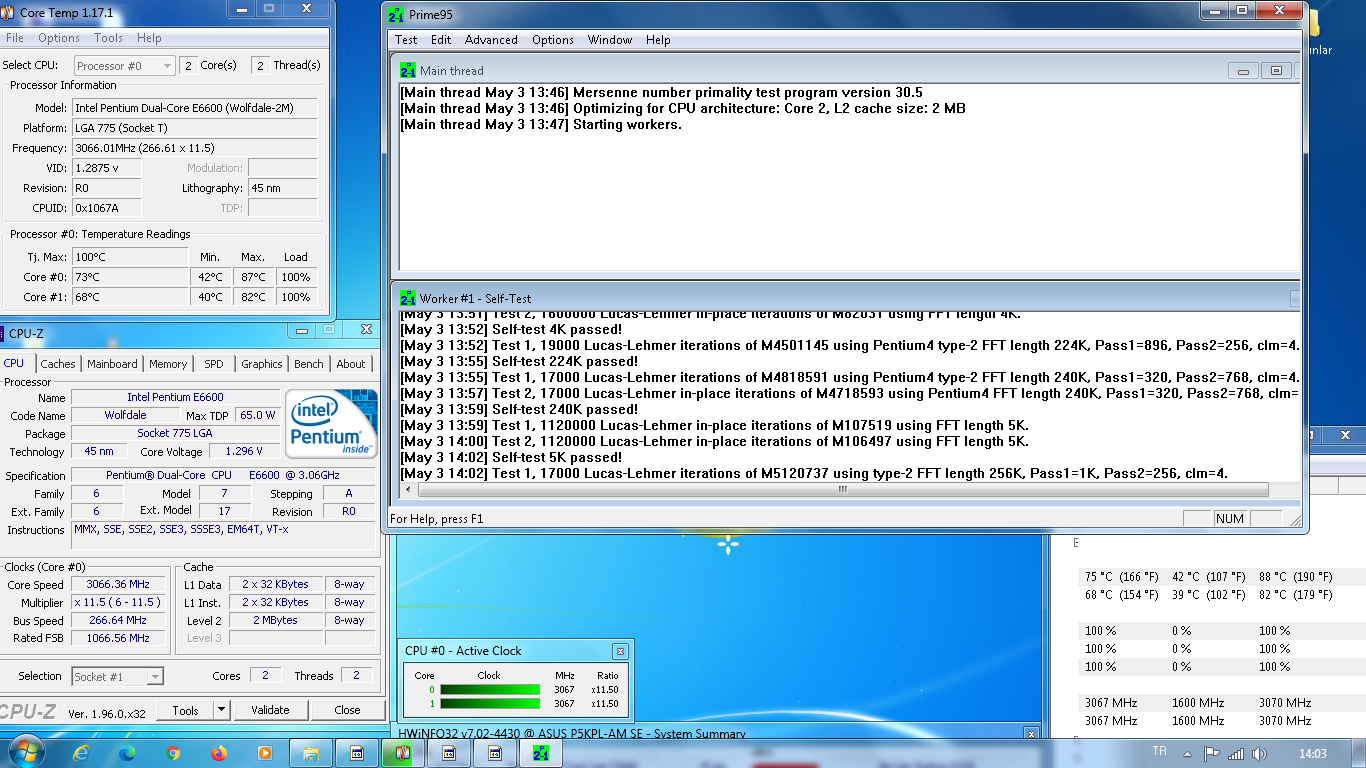The height and width of the screenshot is (768, 1366).
Task: Switch to the SPD tab in CPU-Z
Action: (214, 364)
